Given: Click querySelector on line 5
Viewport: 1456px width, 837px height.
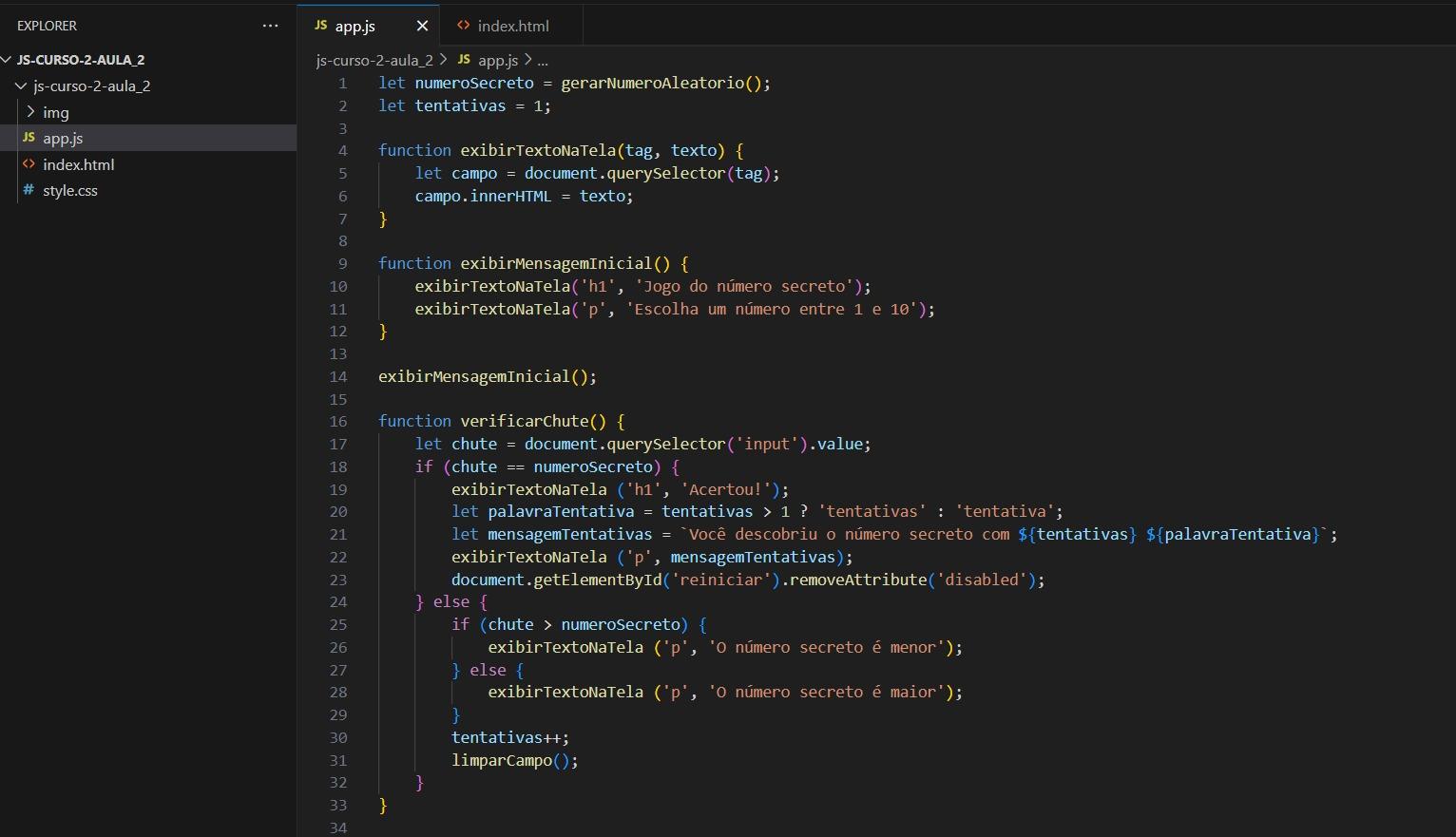Looking at the screenshot, I should pyautogui.click(x=665, y=173).
